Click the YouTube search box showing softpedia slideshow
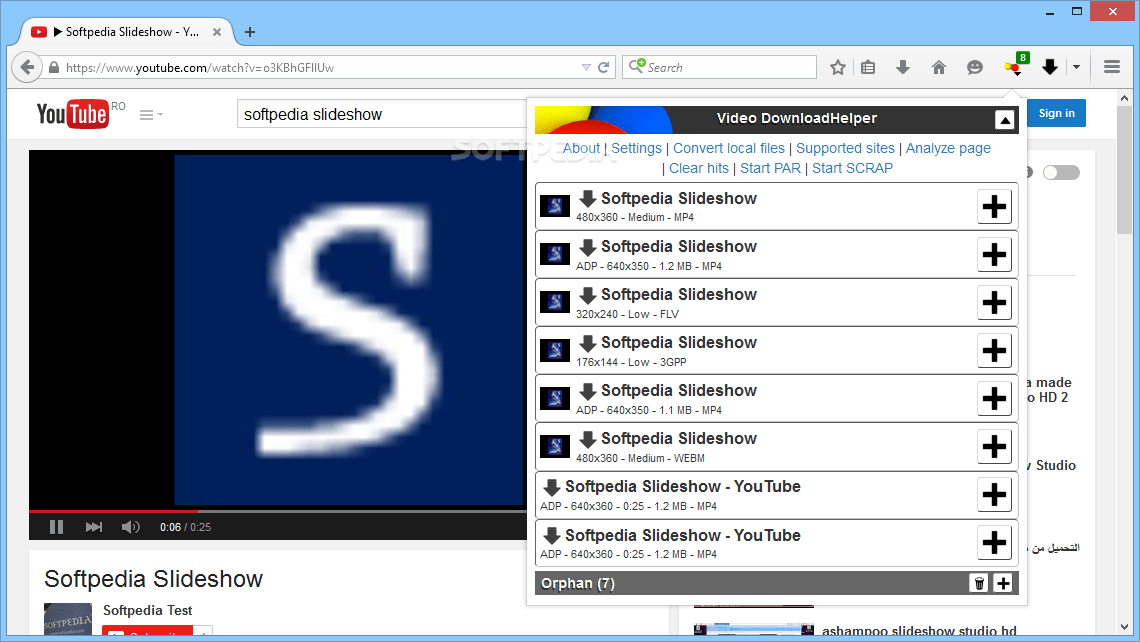This screenshot has height=642, width=1140. (380, 114)
